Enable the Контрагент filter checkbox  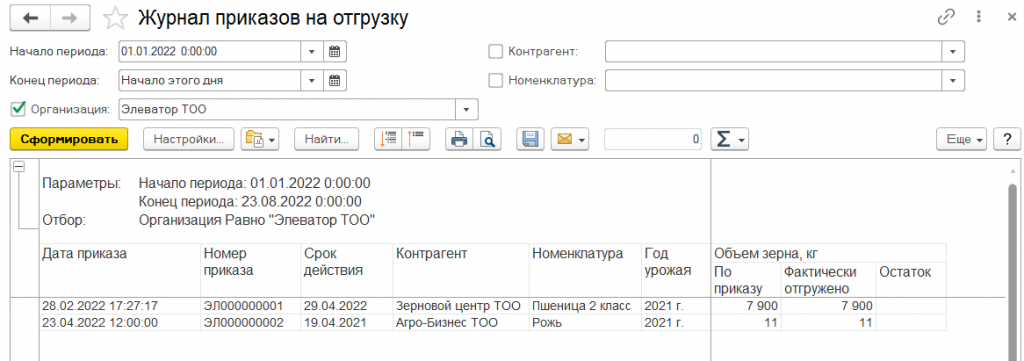(x=496, y=51)
